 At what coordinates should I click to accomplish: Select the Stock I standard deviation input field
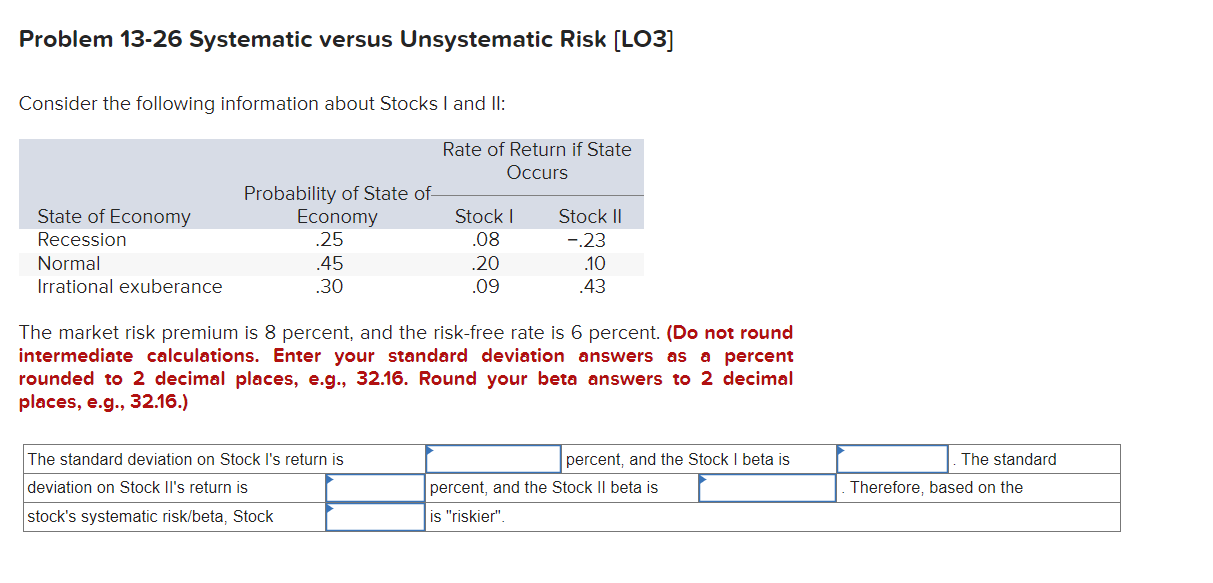coord(492,459)
